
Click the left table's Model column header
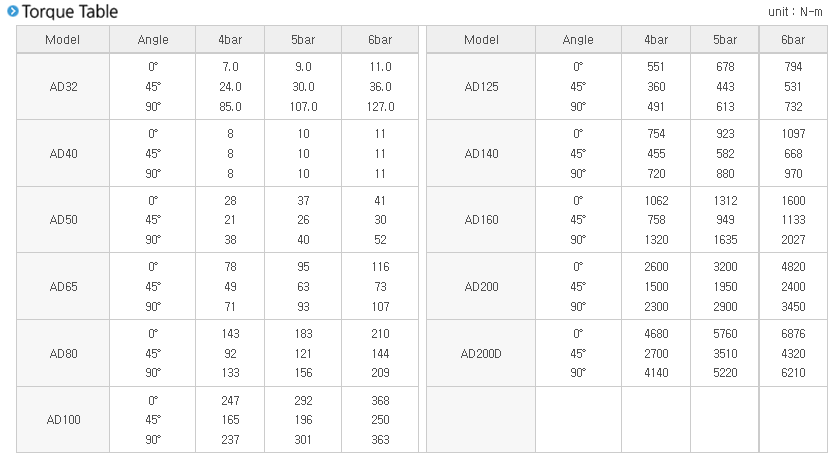pyautogui.click(x=63, y=40)
